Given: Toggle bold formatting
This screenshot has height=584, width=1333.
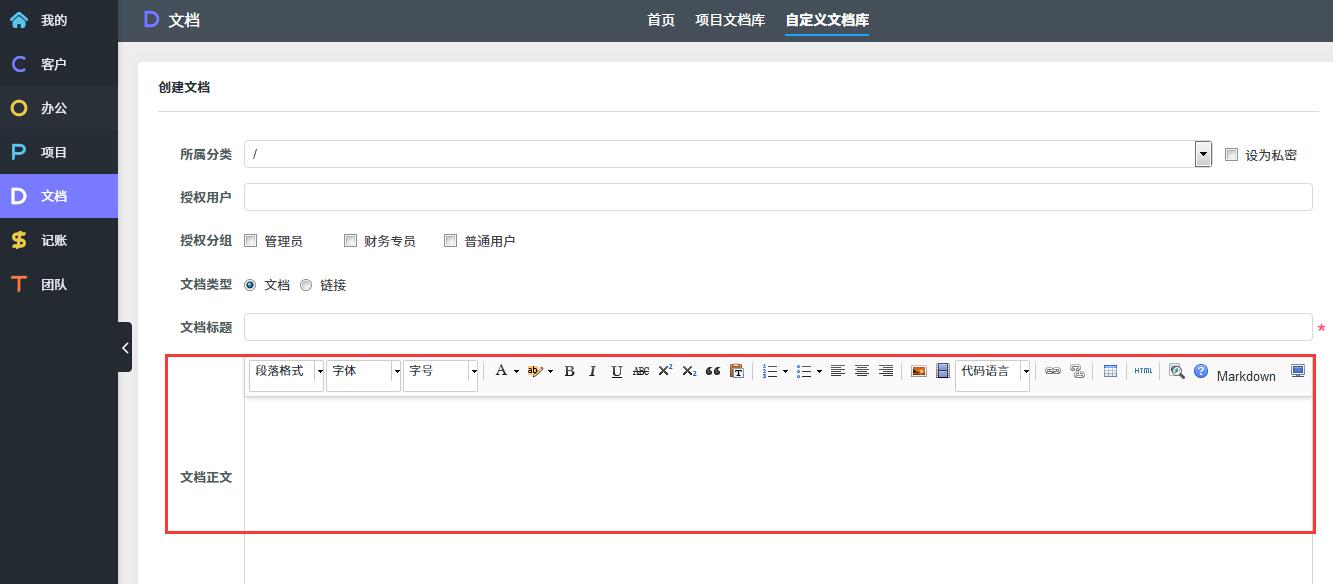Looking at the screenshot, I should pyautogui.click(x=569, y=371).
